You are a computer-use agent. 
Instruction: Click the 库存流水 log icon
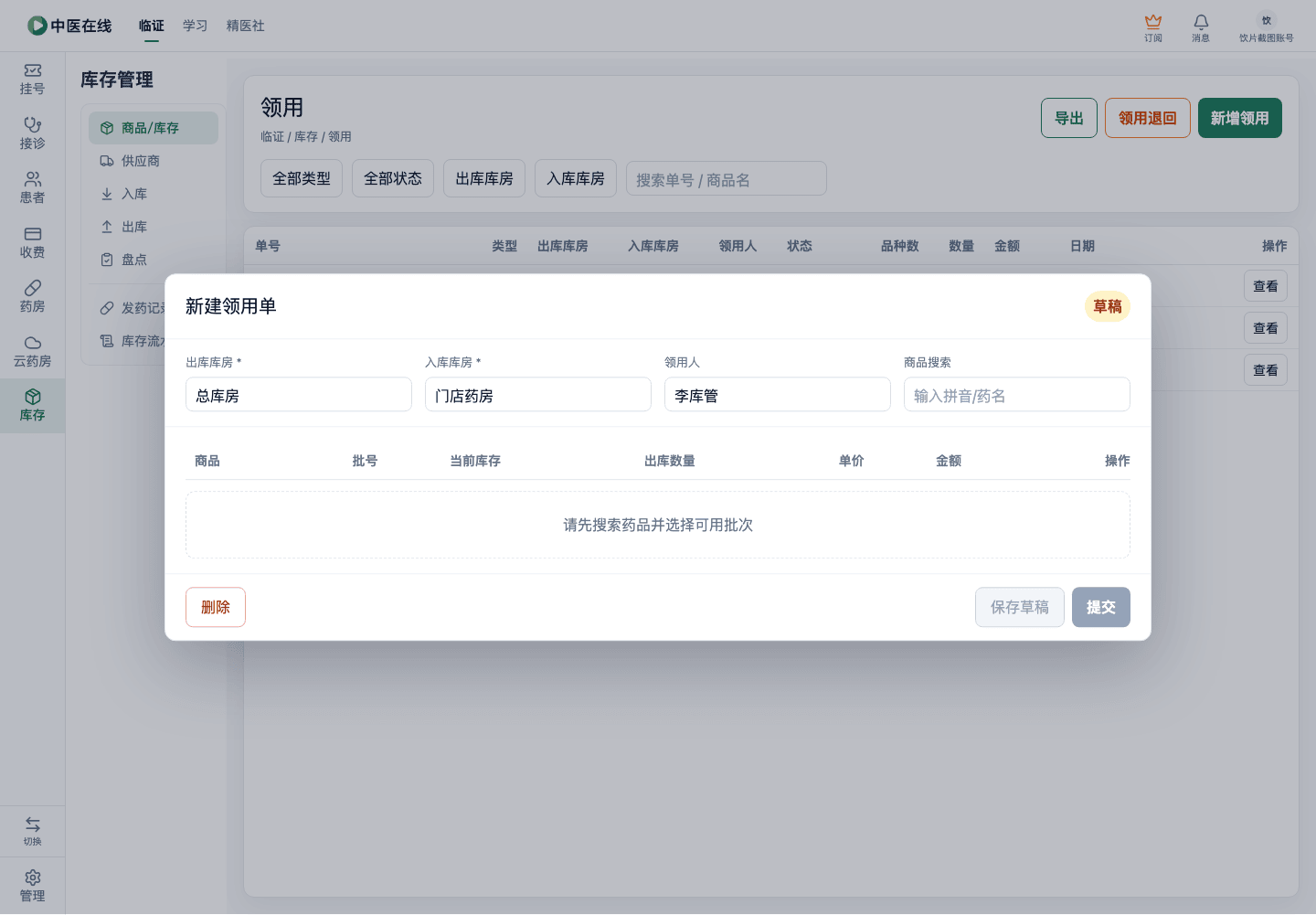[x=107, y=341]
